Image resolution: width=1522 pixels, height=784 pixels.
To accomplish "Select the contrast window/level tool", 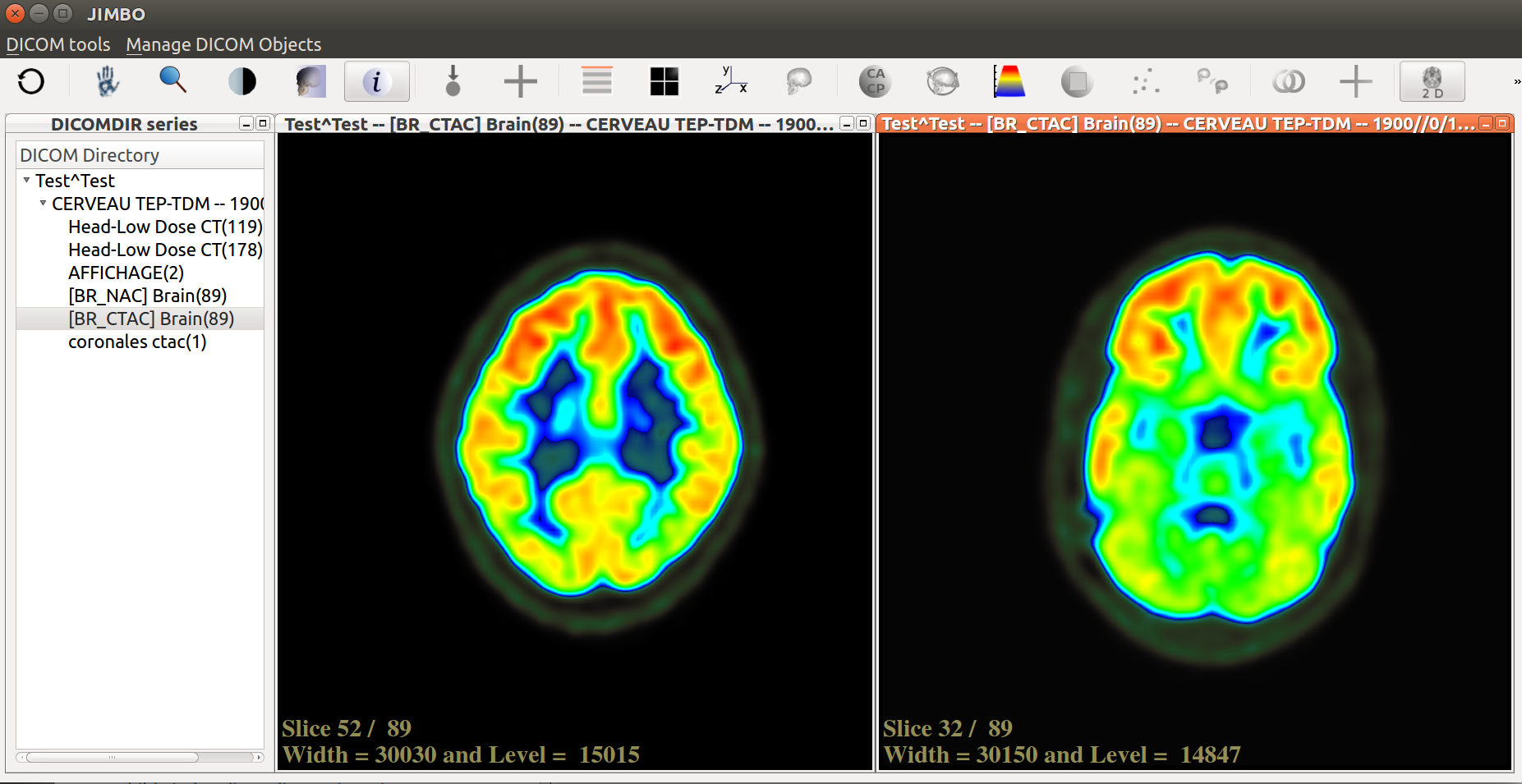I will [x=241, y=81].
